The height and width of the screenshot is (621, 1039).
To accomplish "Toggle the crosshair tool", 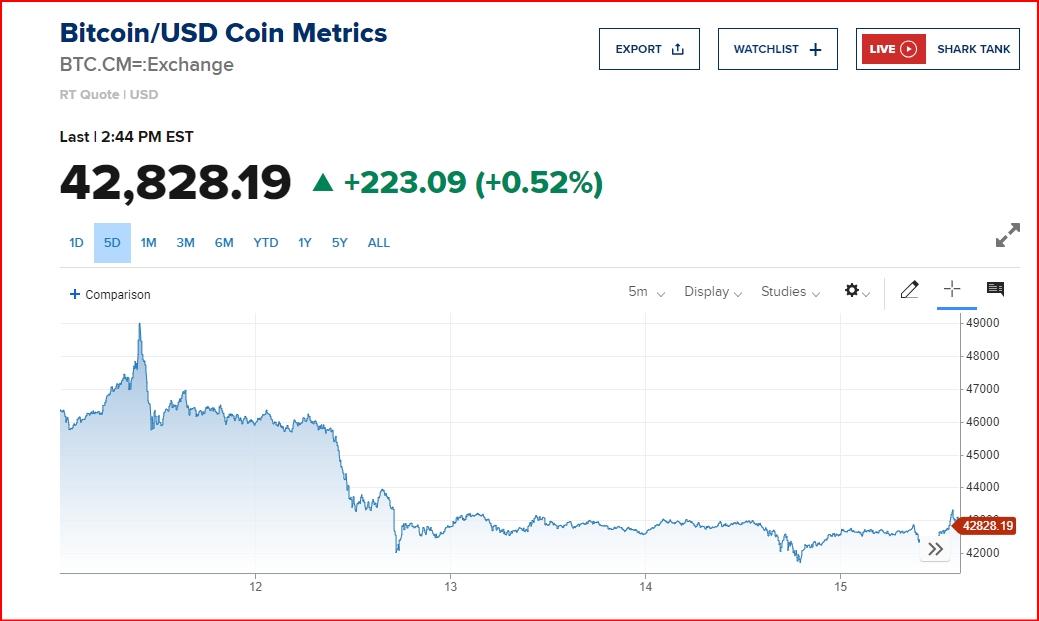I will click(952, 290).
